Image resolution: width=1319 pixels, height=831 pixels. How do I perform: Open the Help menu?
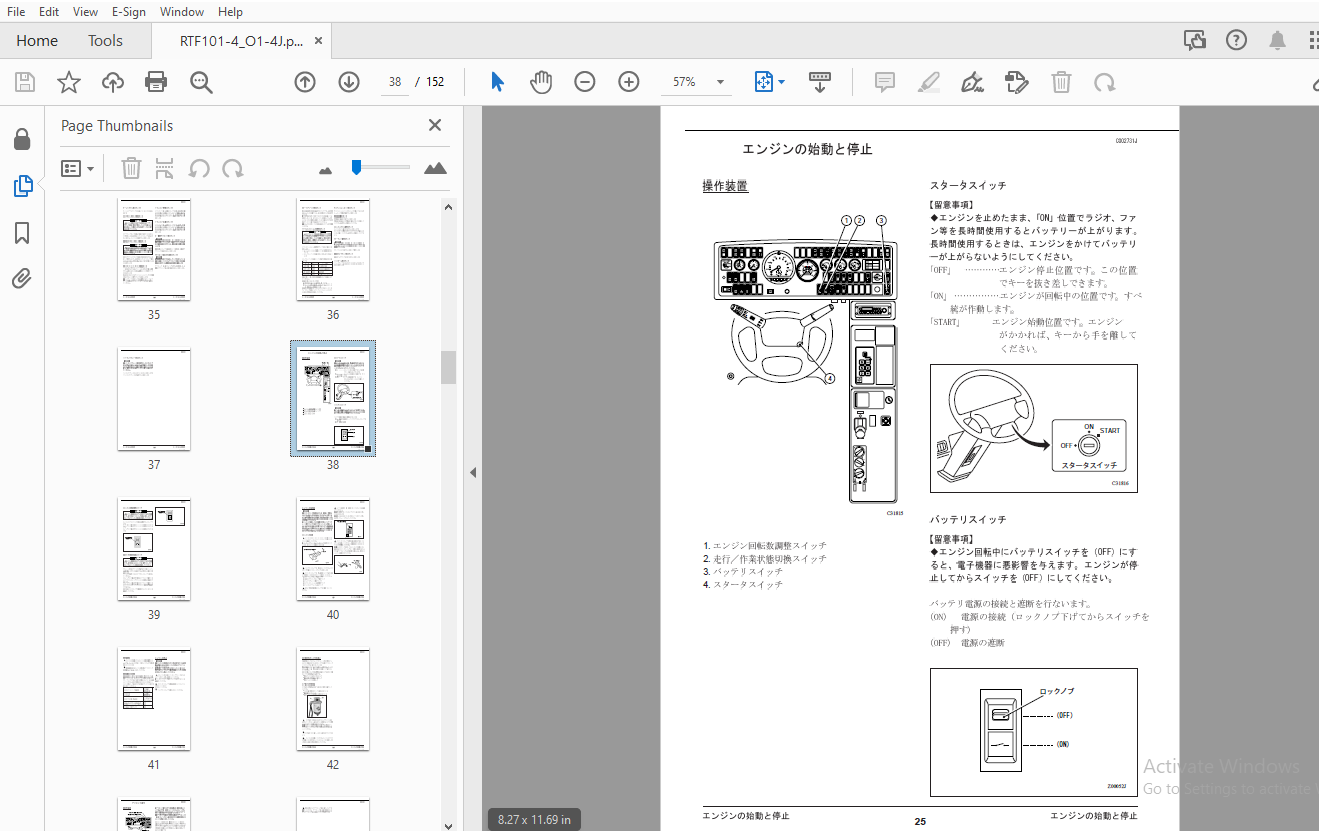click(230, 12)
